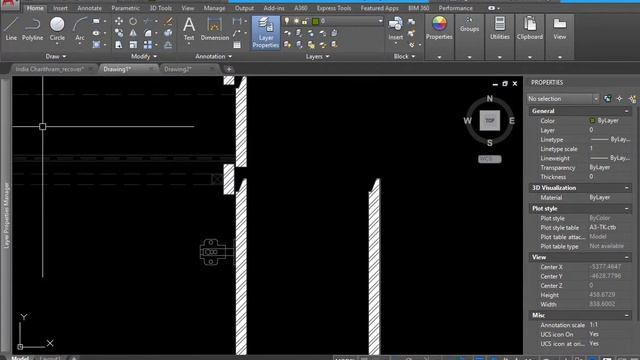Toggle layer on/off lightbulb in layer dropdown

287,21
